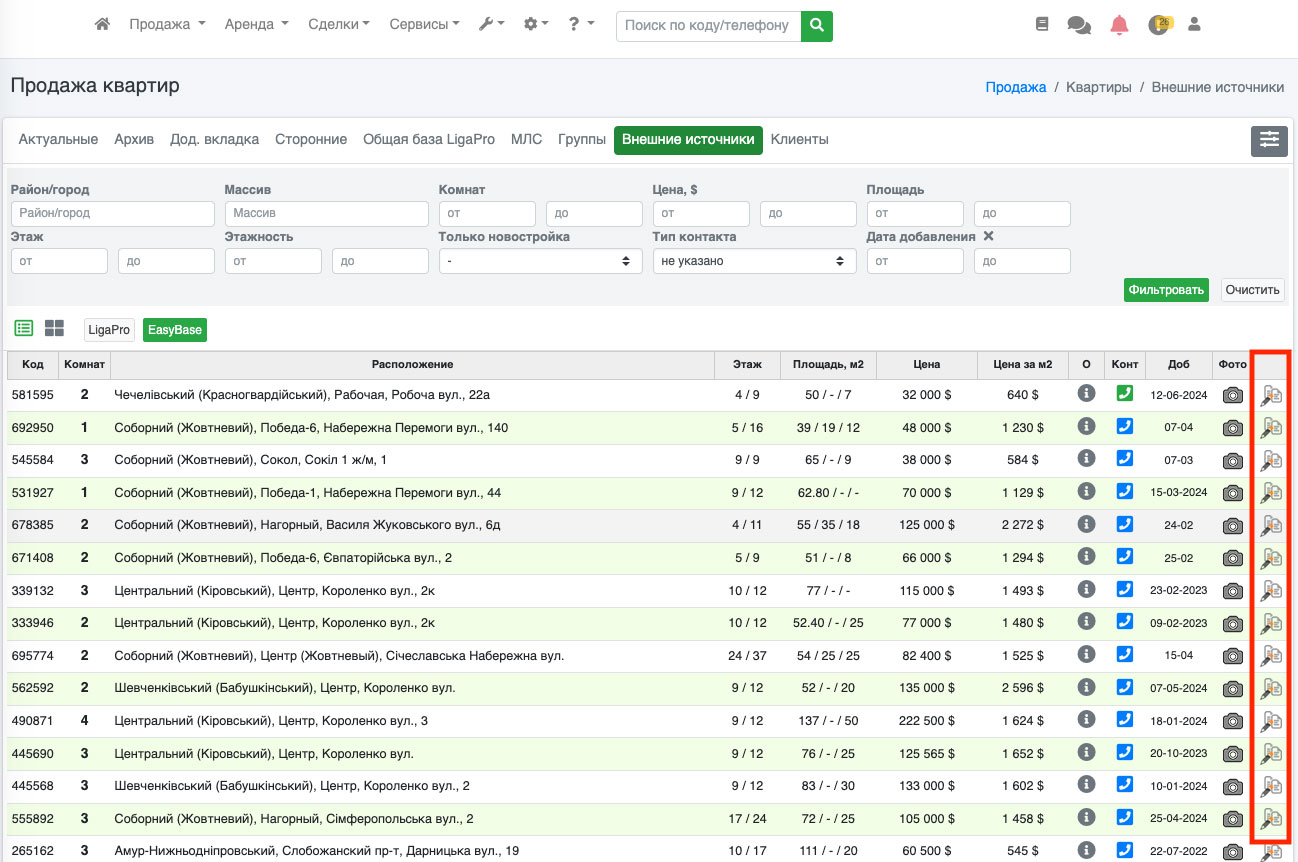Click the notification bell icon

1119,25
